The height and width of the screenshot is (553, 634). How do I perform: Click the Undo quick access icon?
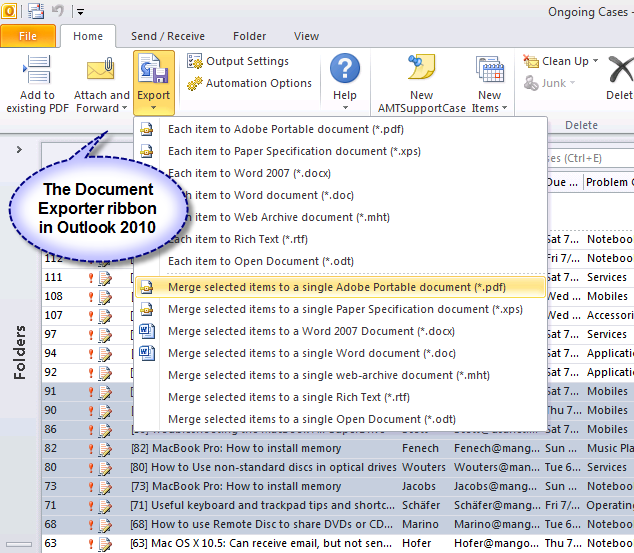(x=58, y=11)
